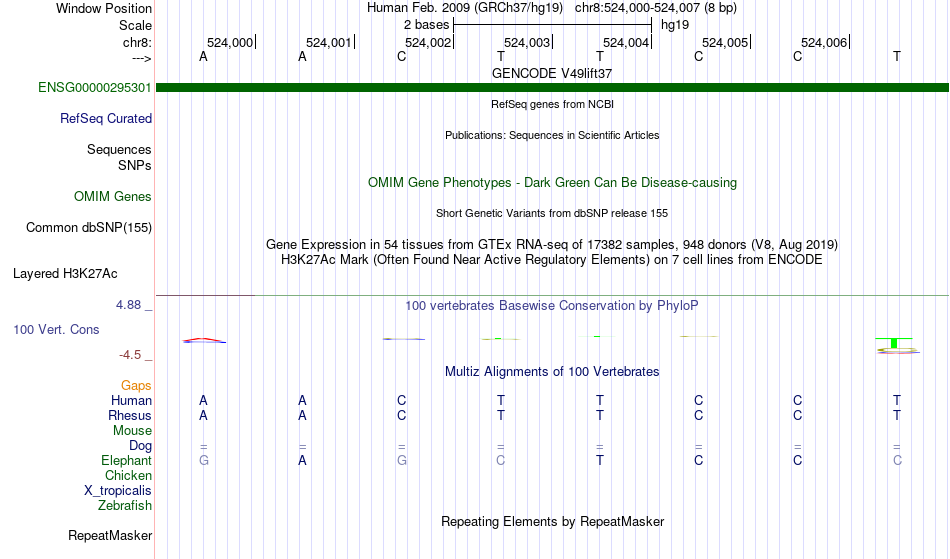Select the Zebrafish alignment row label
The height and width of the screenshot is (559, 950).
[125, 506]
